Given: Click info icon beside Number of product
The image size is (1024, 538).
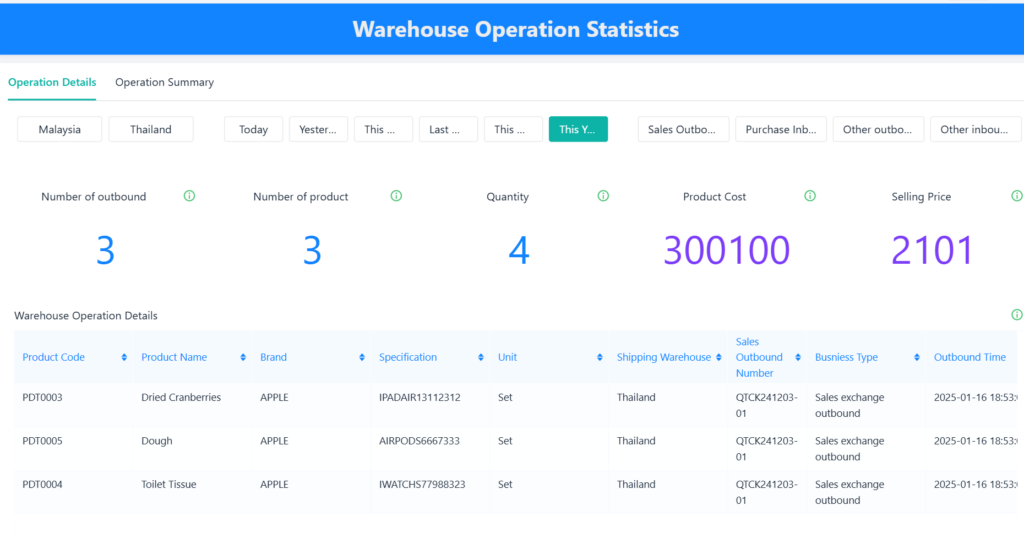Looking at the screenshot, I should click(396, 196).
